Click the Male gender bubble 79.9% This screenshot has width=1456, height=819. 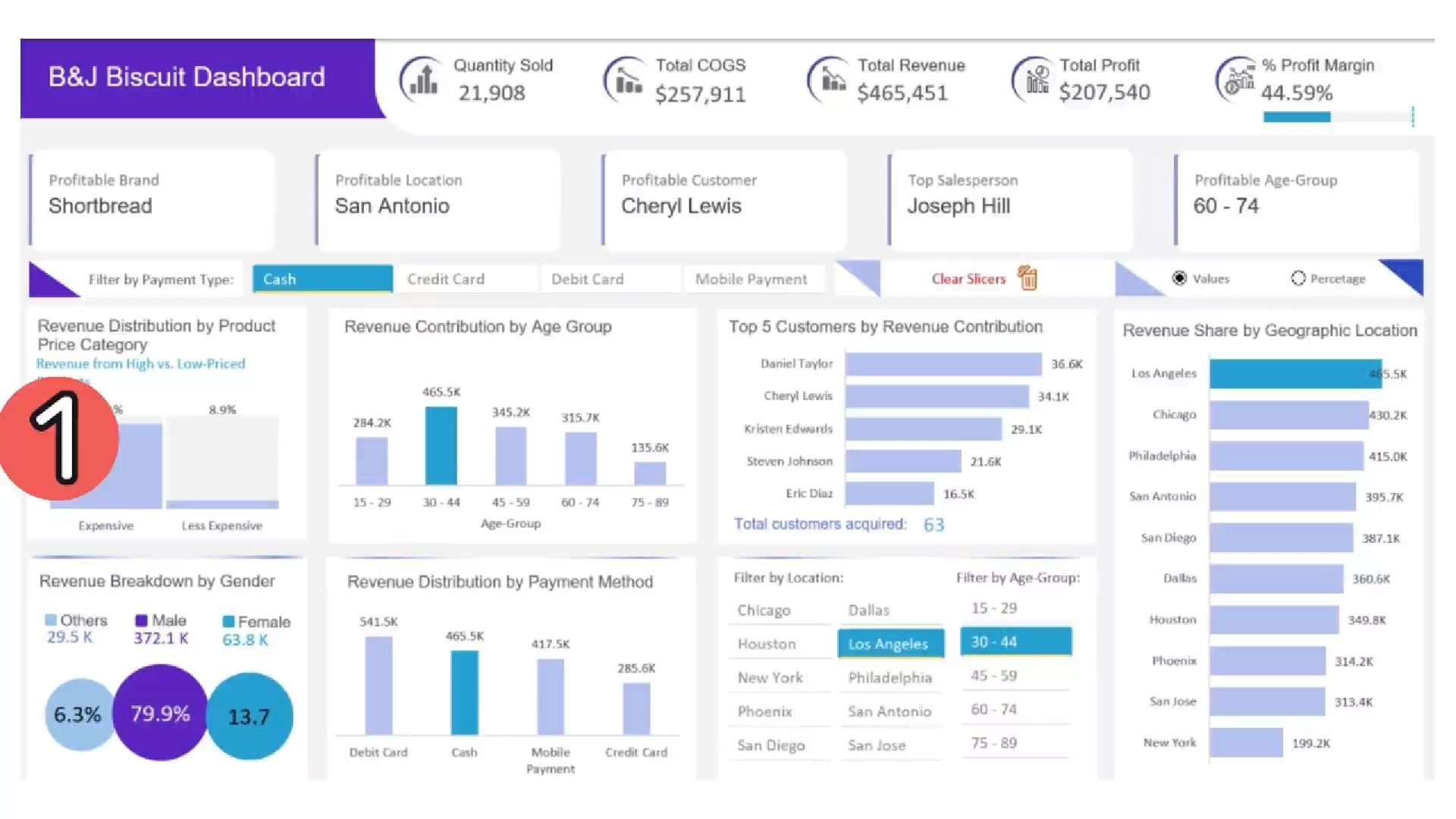point(160,713)
